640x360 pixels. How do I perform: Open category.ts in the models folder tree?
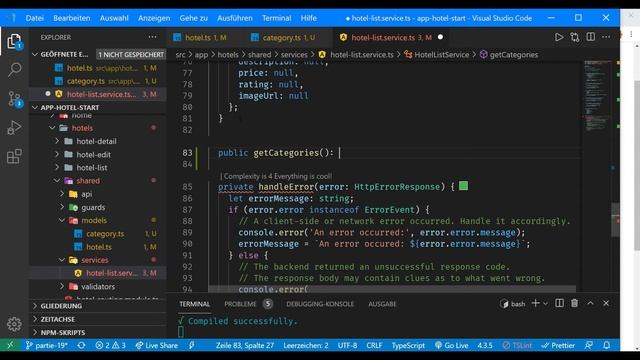105,234
